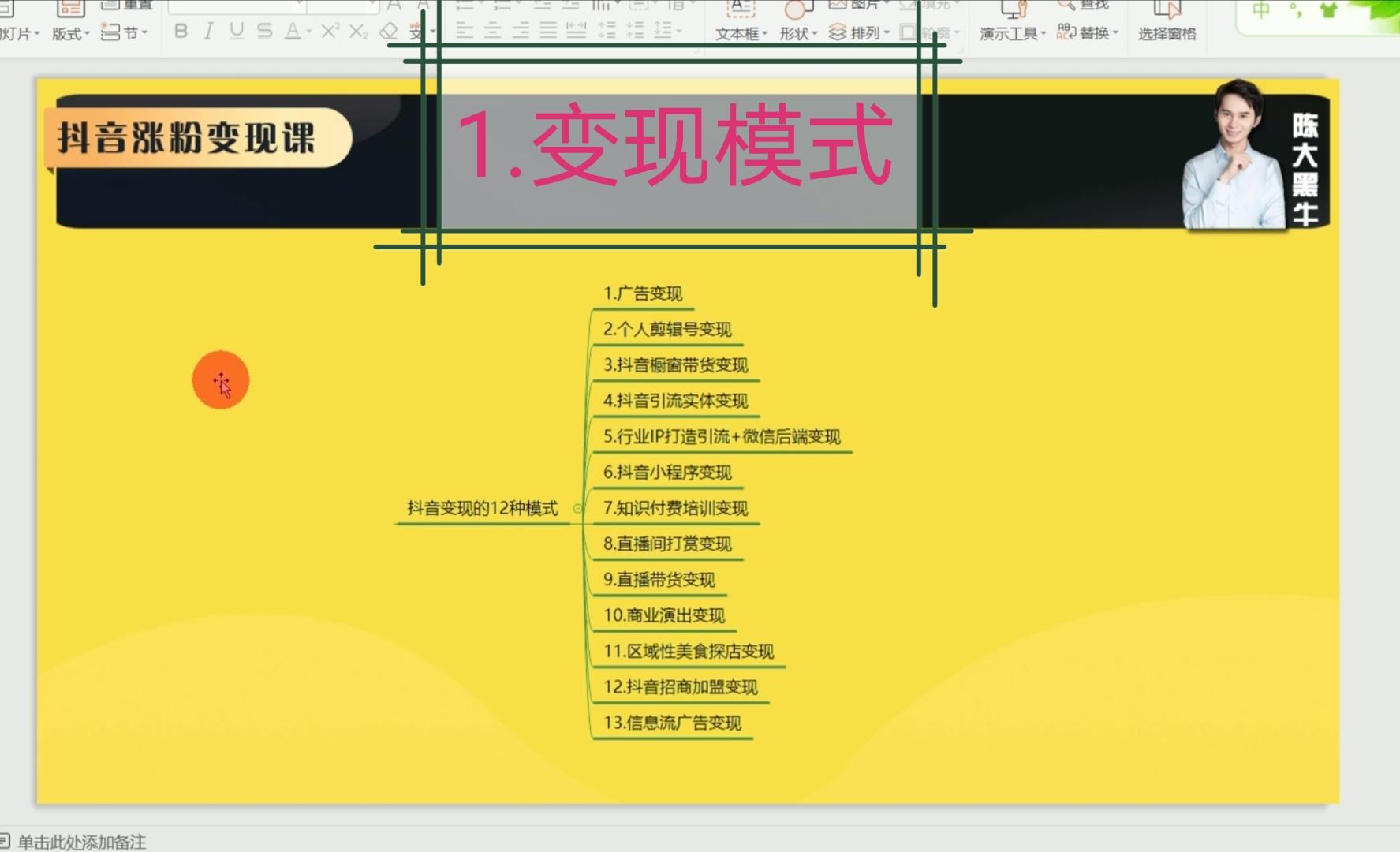Click the IME punctuation icon

1295,10
